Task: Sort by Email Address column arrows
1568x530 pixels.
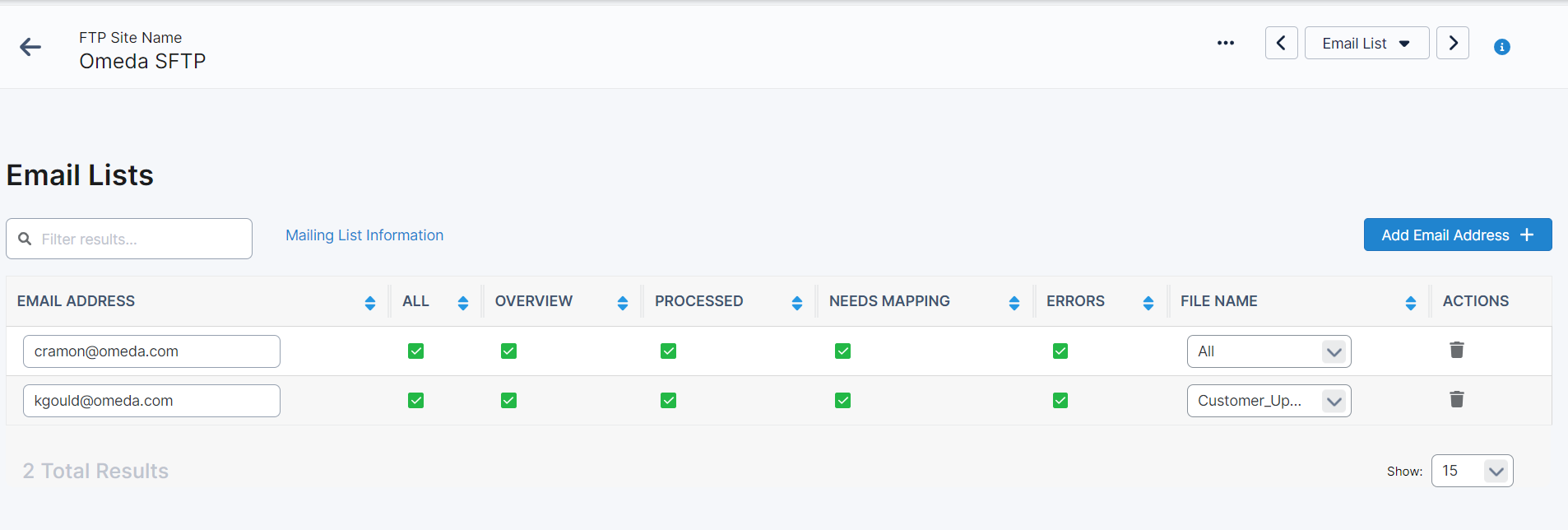Action: click(370, 303)
